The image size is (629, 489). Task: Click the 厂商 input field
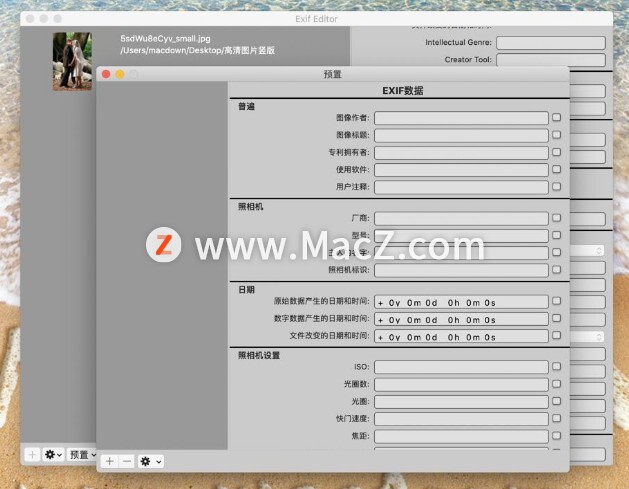tap(461, 218)
